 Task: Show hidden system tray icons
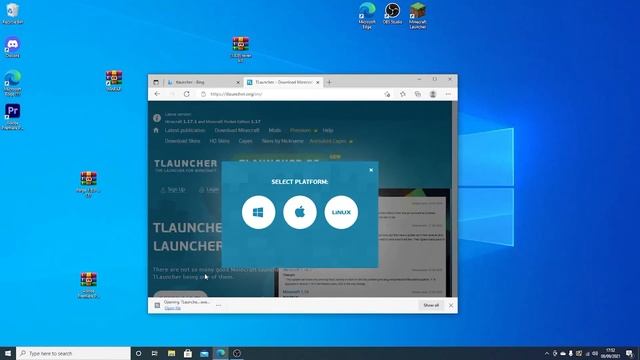(547, 353)
